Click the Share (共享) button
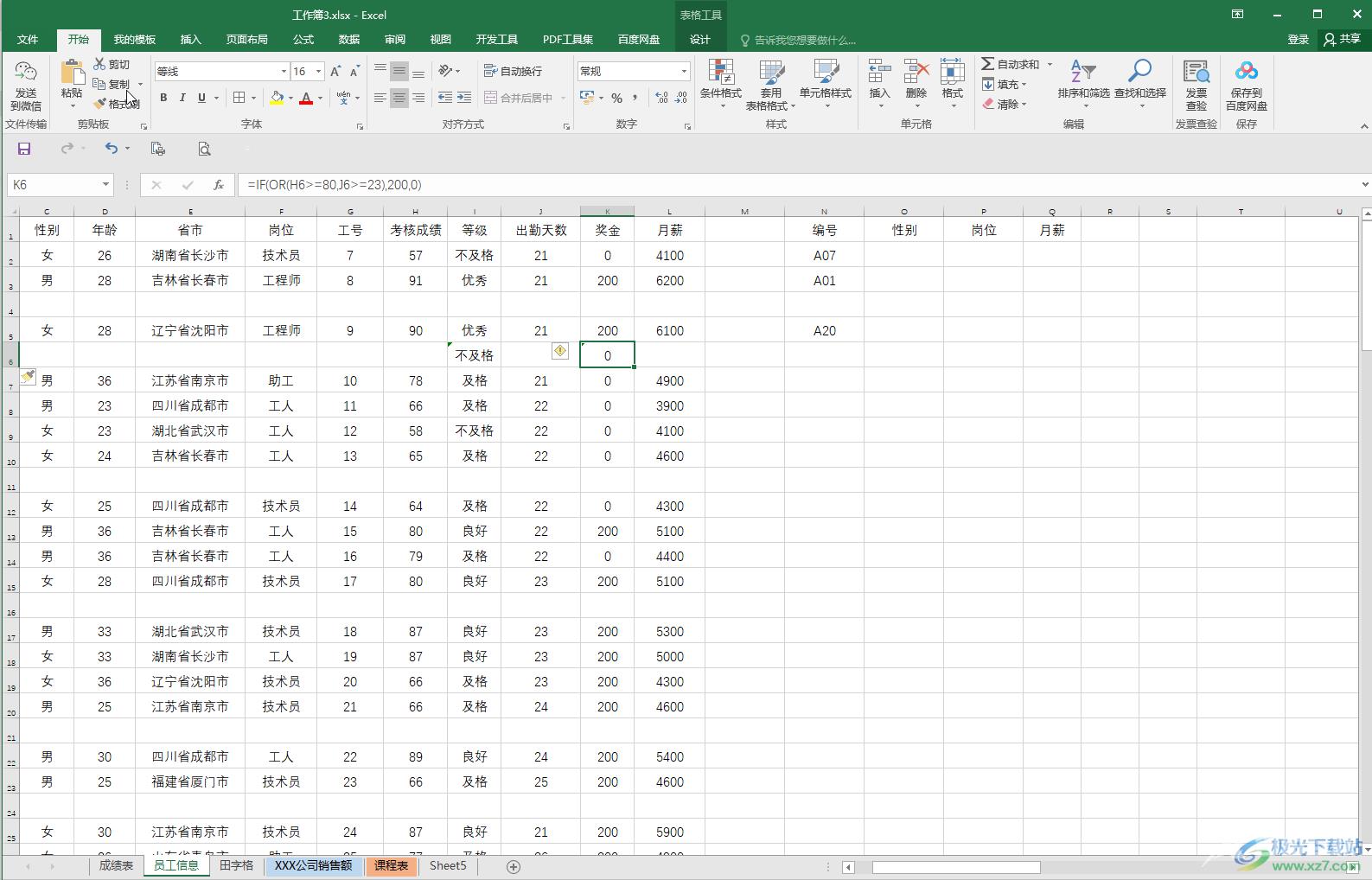The width and height of the screenshot is (1372, 880). (x=1342, y=39)
